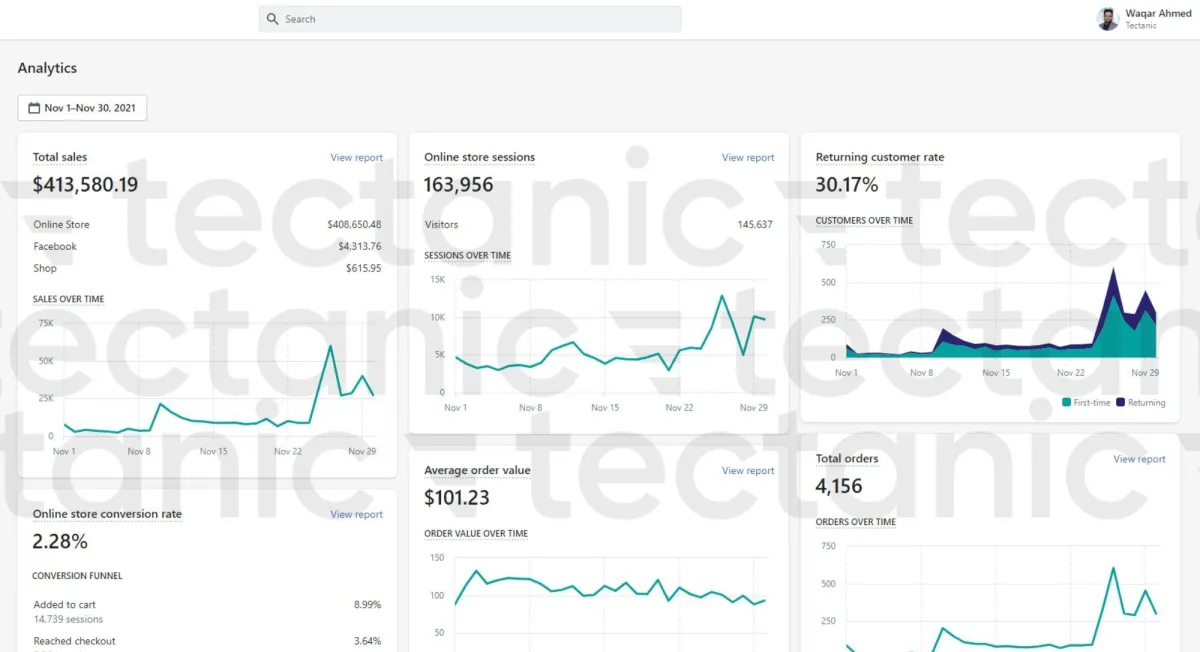This screenshot has width=1200, height=652.
Task: Click the 4,156 total orders value
Action: click(x=839, y=486)
